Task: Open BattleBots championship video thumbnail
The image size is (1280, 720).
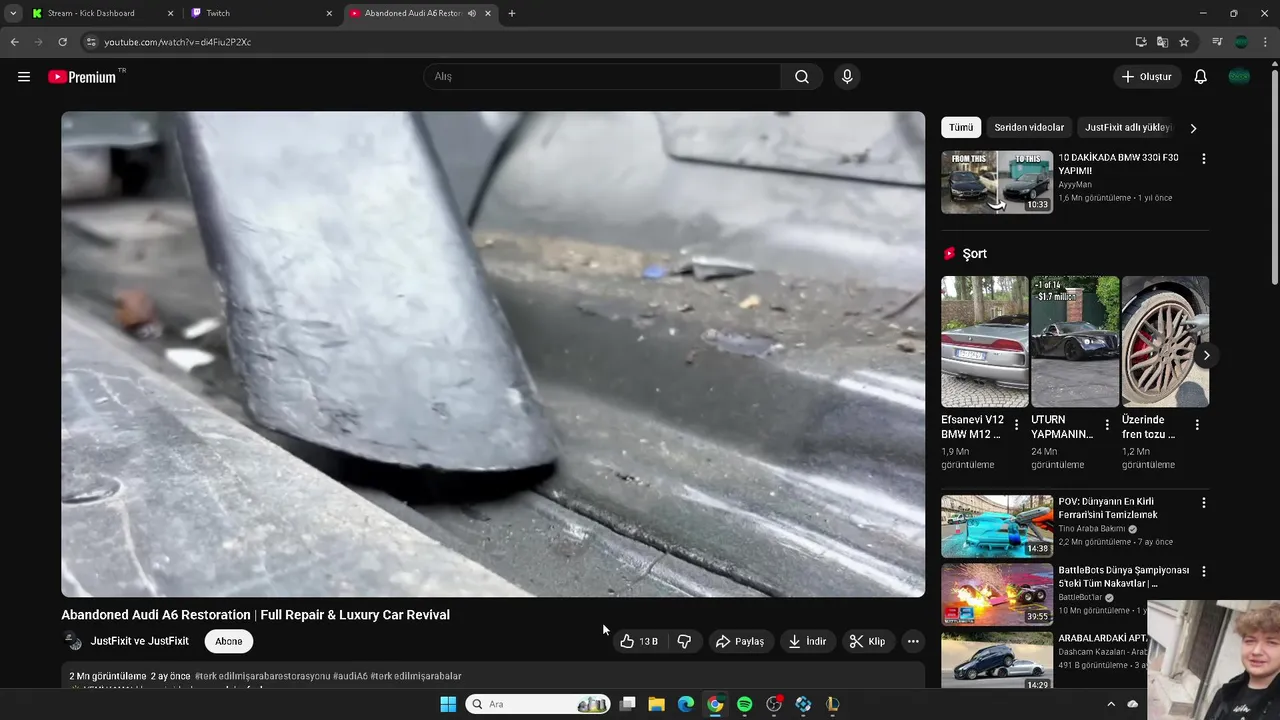Action: coord(997,594)
